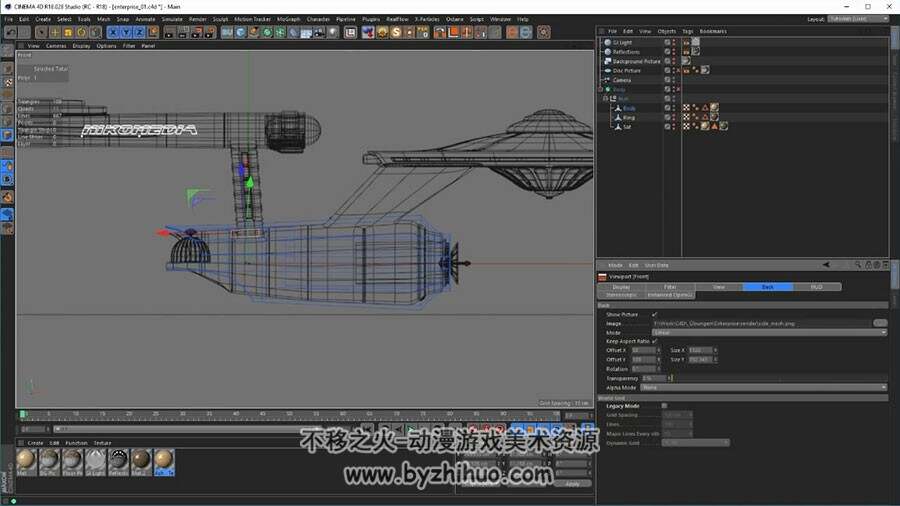The width and height of the screenshot is (900, 506).
Task: Open the MoGraph menu
Action: tap(288, 19)
